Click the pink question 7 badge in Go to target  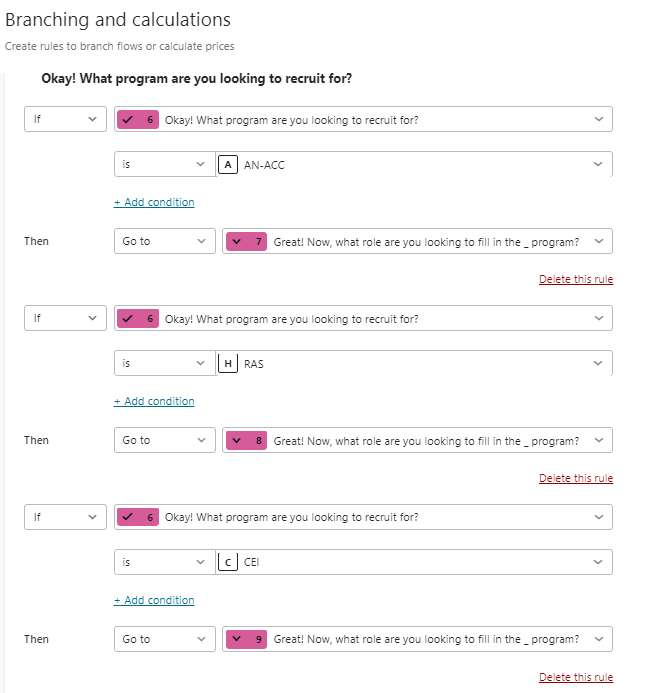point(246,242)
